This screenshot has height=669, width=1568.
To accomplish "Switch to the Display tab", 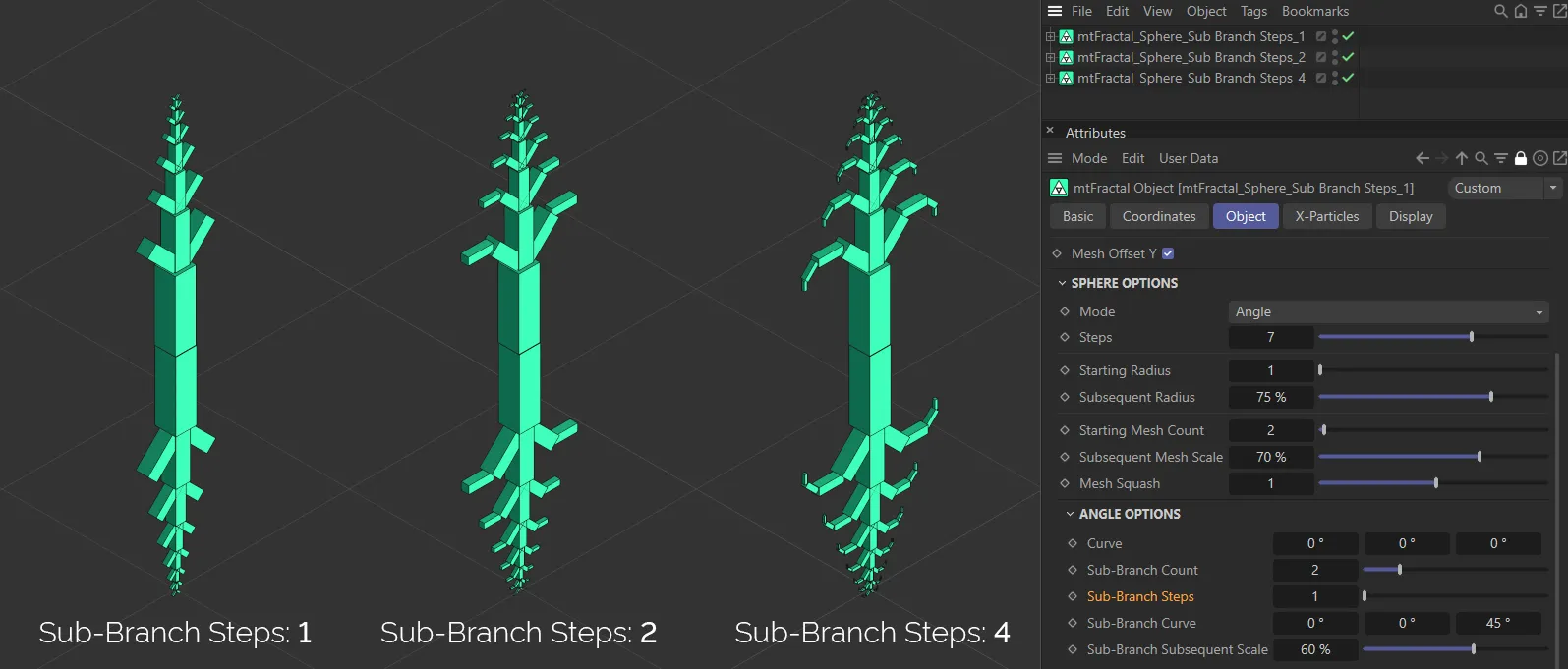I will (x=1411, y=216).
